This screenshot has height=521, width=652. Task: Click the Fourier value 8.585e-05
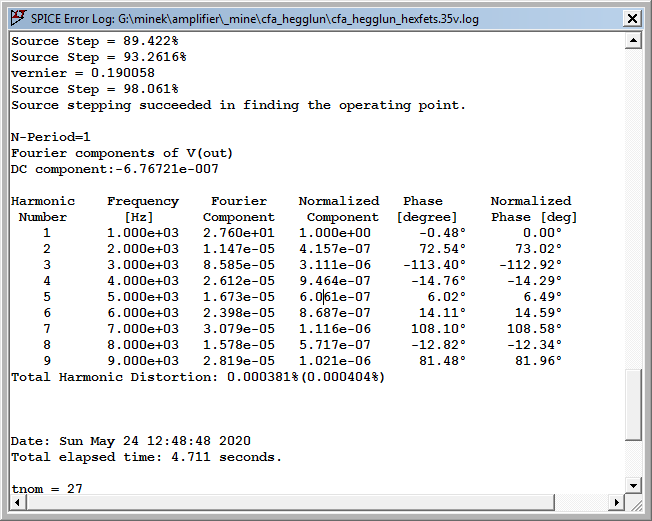tap(239, 265)
